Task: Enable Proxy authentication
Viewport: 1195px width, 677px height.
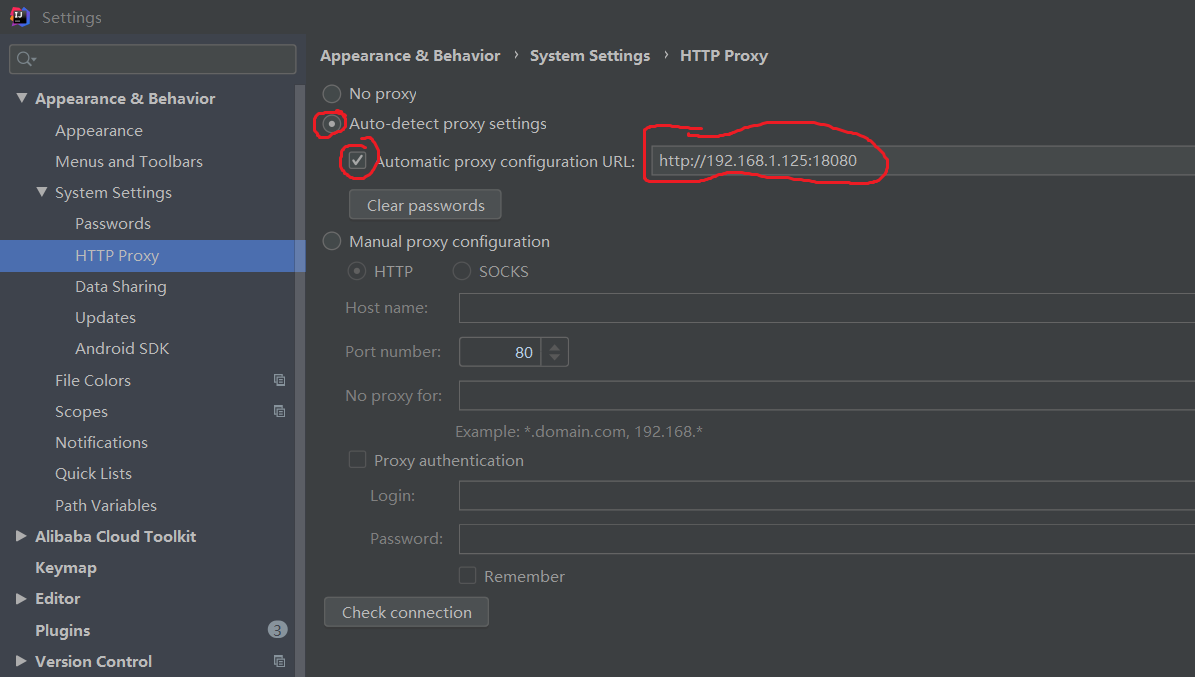Action: click(357, 459)
